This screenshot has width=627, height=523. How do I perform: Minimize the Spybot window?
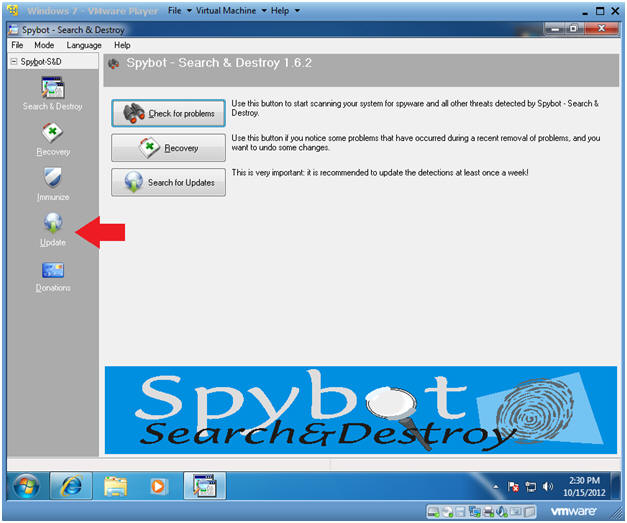(x=554, y=28)
